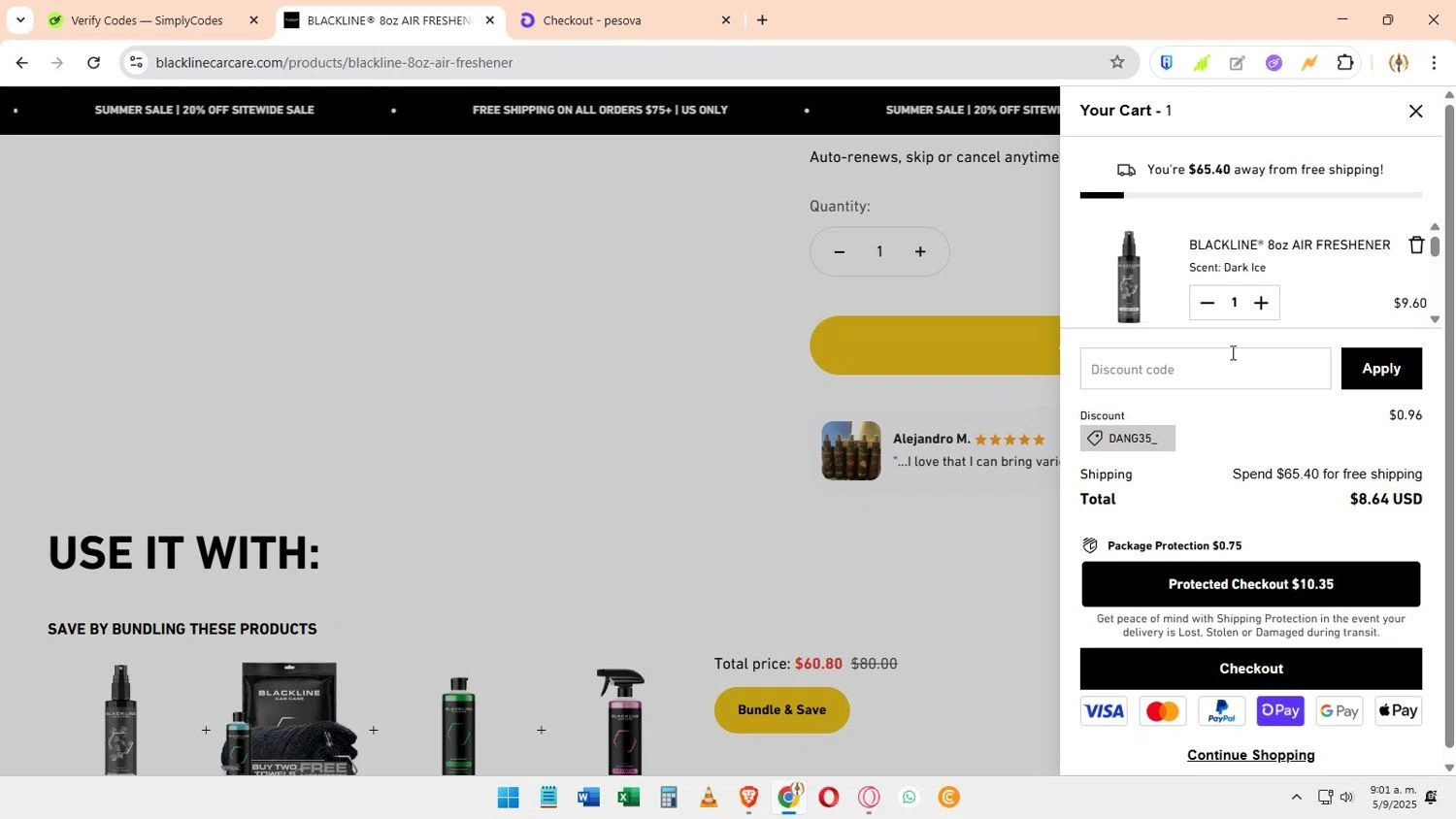This screenshot has width=1456, height=819.
Task: Click the air freshener cart thumbnail
Action: 1128,277
